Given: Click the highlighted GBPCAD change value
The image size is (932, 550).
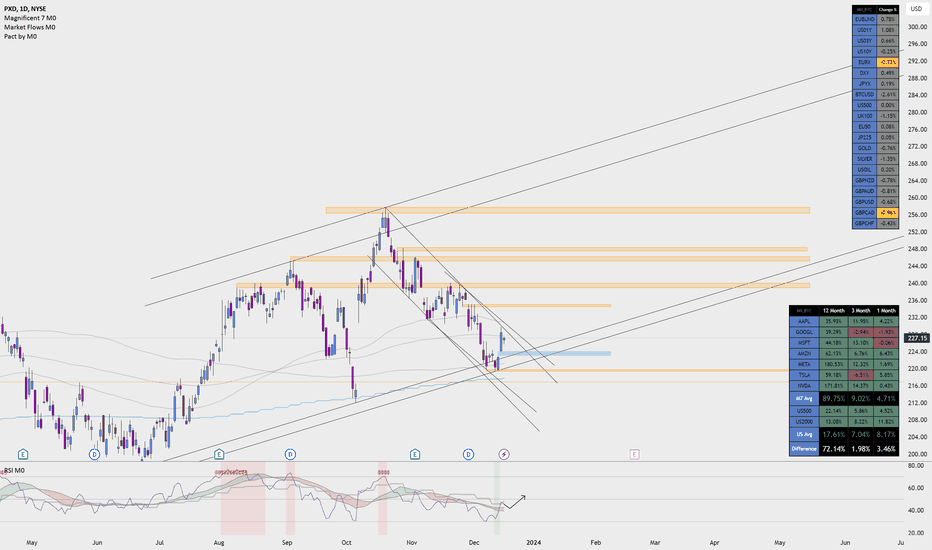Looking at the screenshot, I should pyautogui.click(x=887, y=212).
